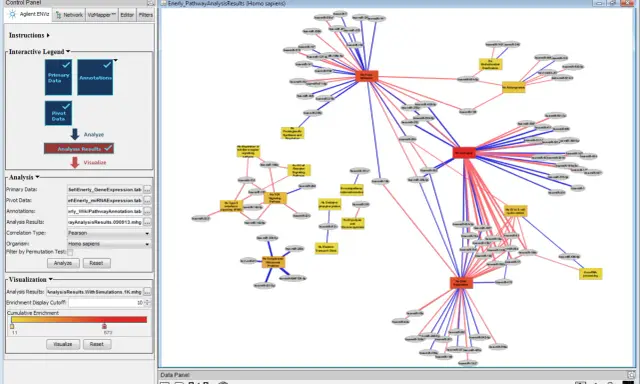Image resolution: width=640 pixels, height=384 pixels.
Task: Click Reset in the Analysis section
Action: (x=96, y=263)
